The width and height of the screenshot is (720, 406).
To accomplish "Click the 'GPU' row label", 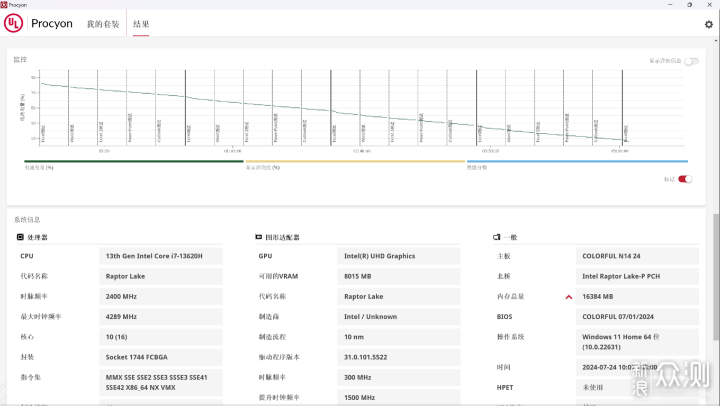I will tap(265, 256).
